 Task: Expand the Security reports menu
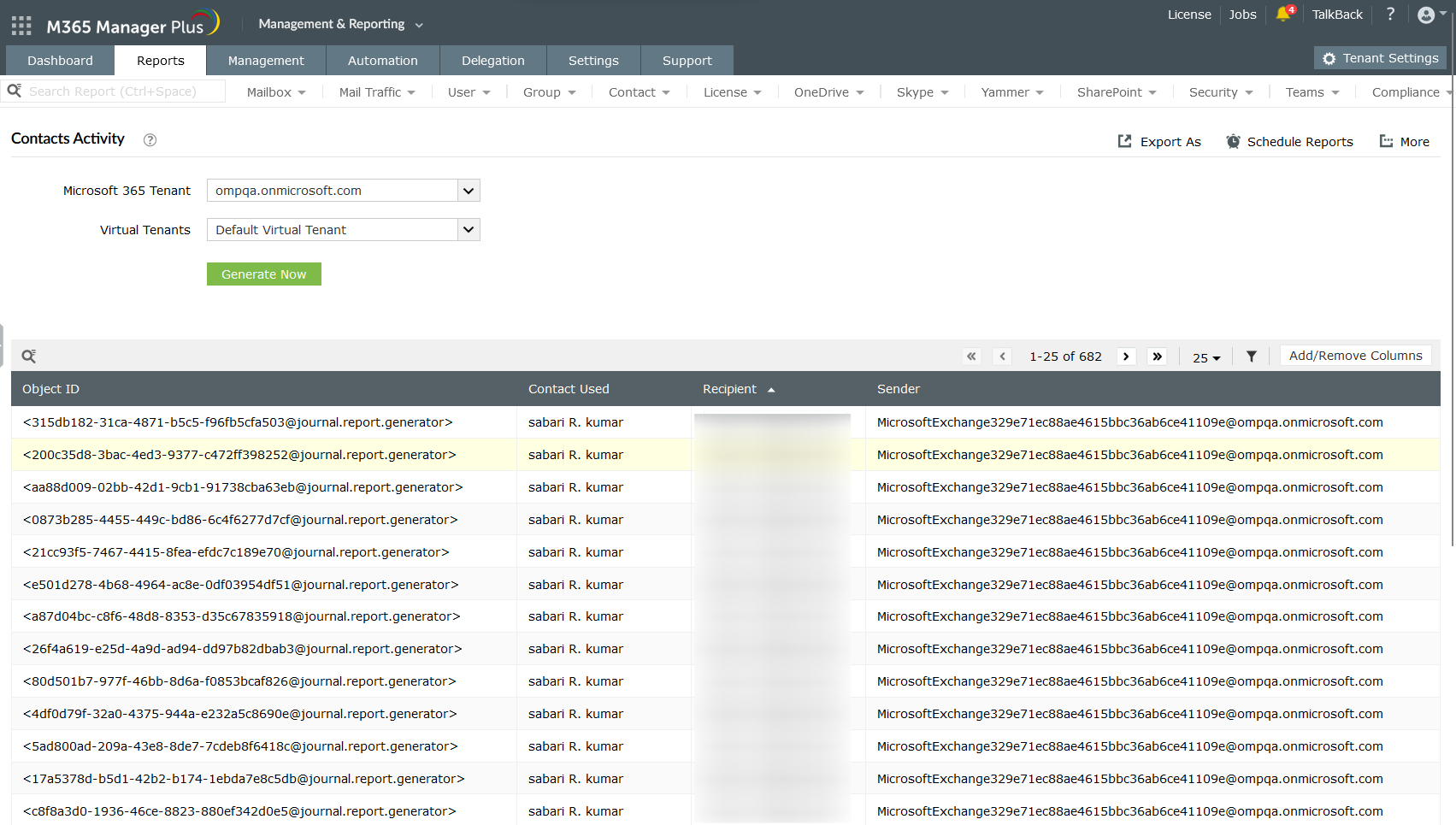point(1221,92)
